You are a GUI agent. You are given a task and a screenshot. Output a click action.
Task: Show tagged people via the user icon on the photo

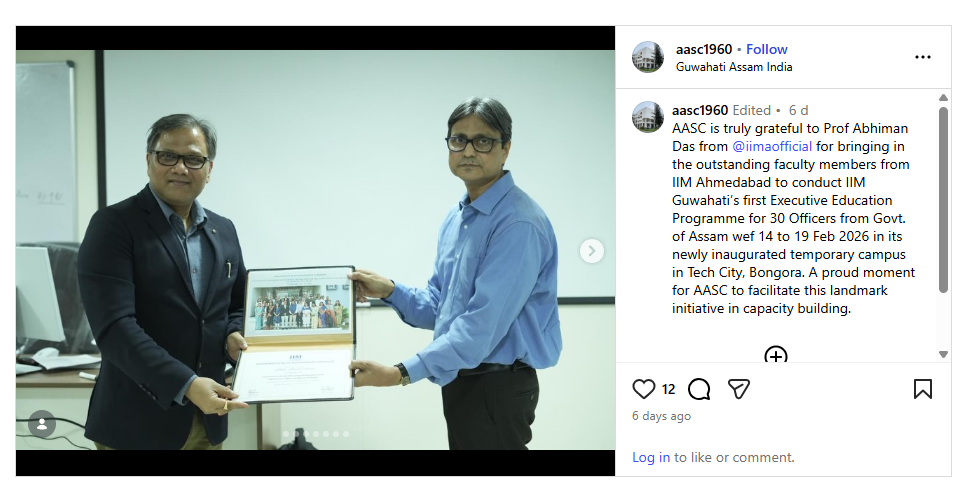point(42,424)
